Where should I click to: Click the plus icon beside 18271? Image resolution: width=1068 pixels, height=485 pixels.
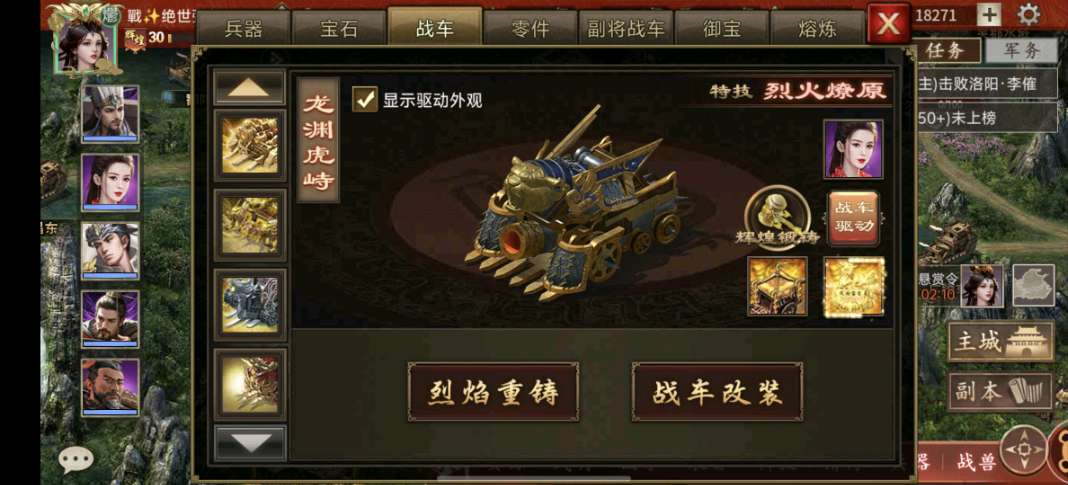989,14
